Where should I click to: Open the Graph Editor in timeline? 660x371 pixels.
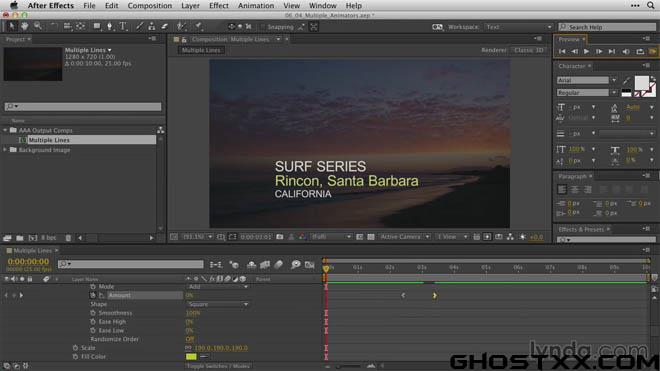coord(309,264)
